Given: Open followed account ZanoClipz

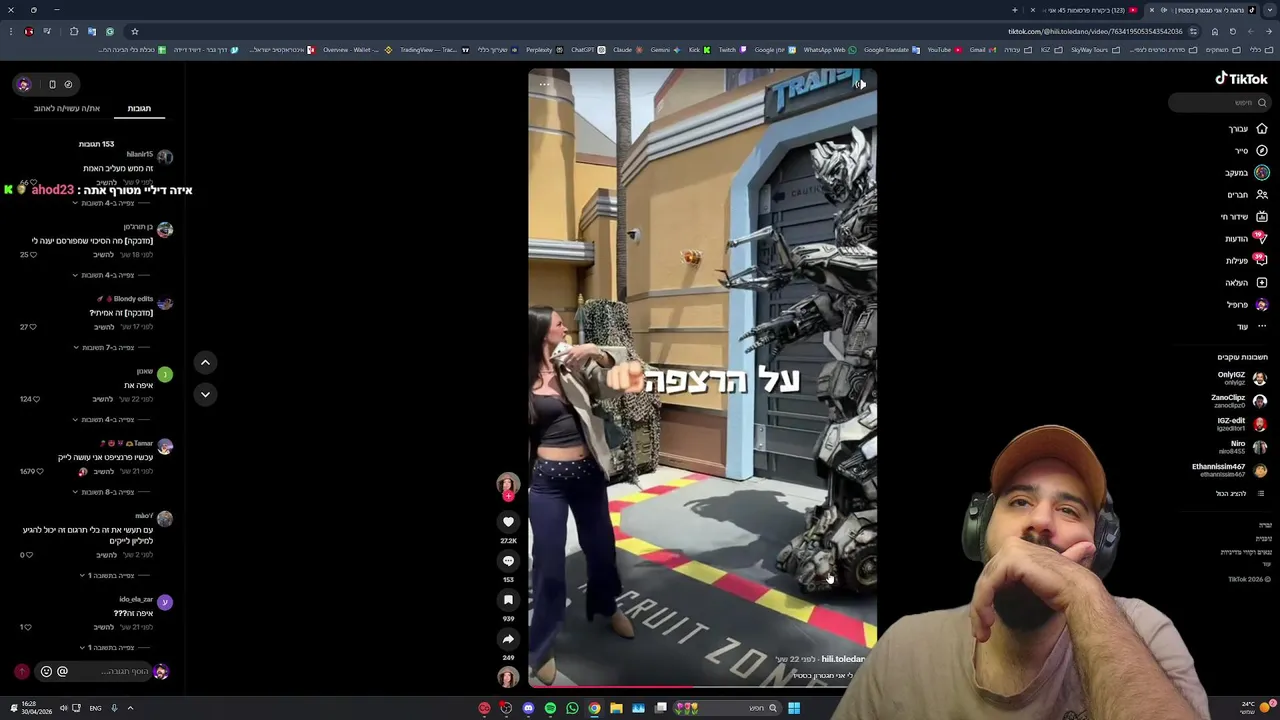Looking at the screenshot, I should click(x=1239, y=401).
